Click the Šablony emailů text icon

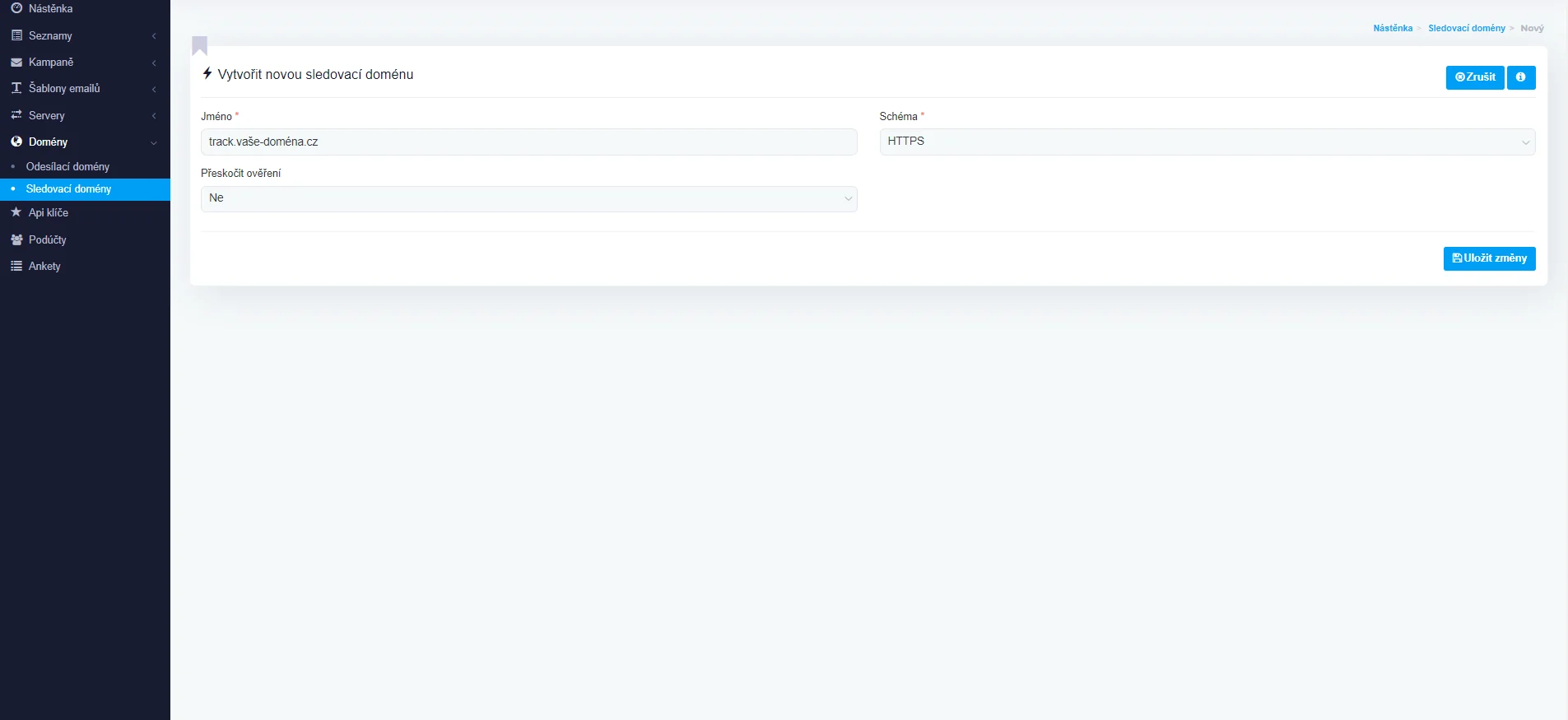click(x=16, y=88)
